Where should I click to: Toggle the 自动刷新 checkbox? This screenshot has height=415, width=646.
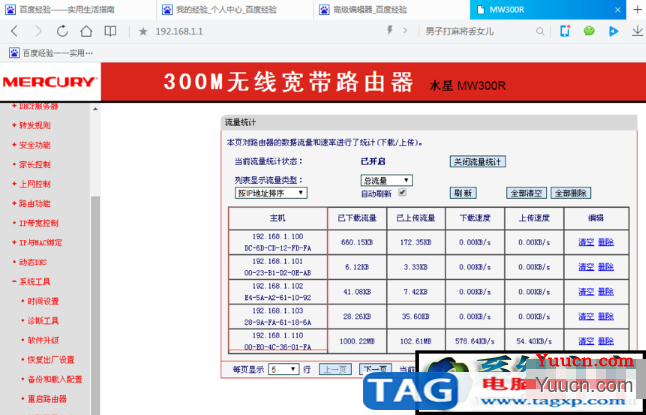coord(403,192)
